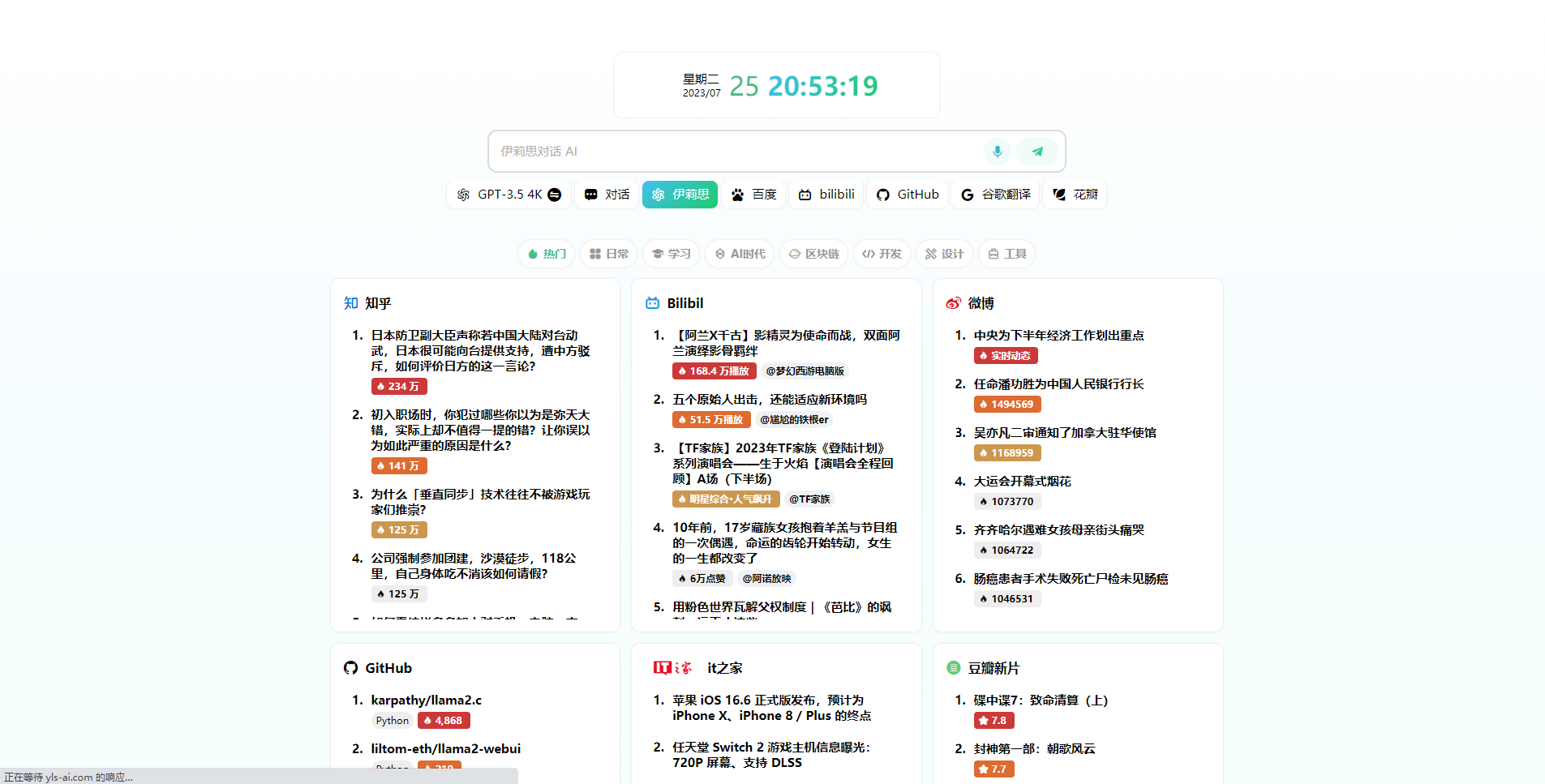The image size is (1545, 784).
Task: Click the GitHub section header octocat icon
Action: point(350,668)
